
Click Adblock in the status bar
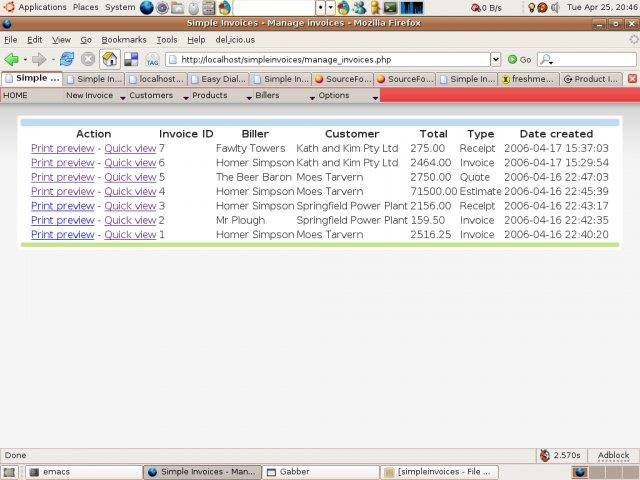pos(613,455)
